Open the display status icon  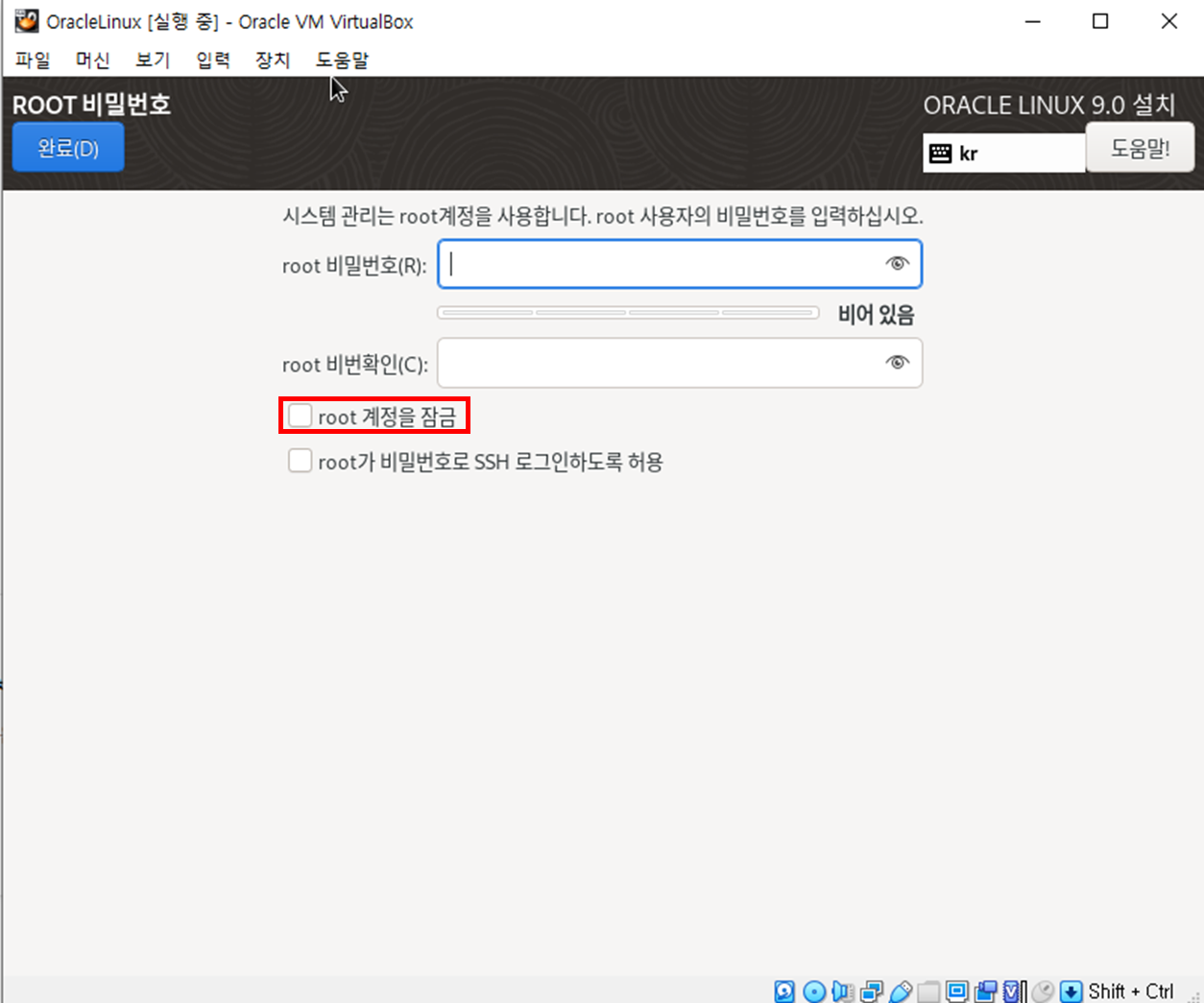tap(957, 991)
